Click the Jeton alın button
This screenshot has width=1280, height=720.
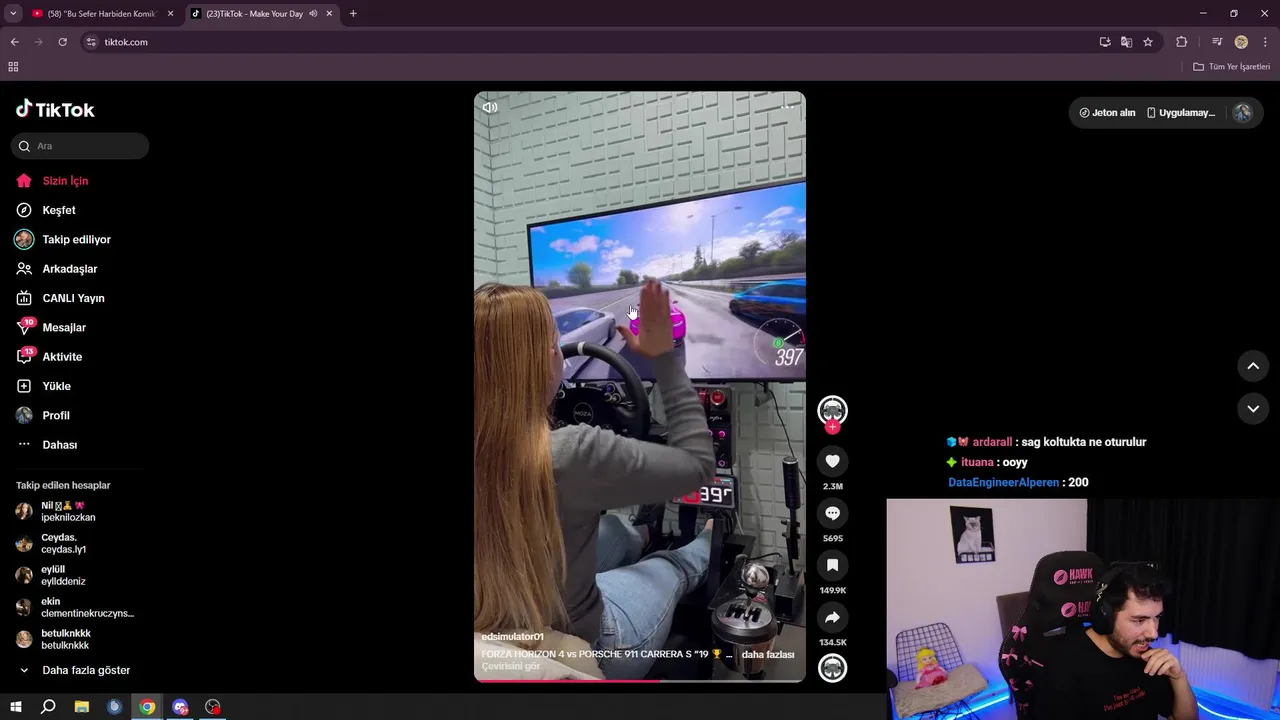1108,113
